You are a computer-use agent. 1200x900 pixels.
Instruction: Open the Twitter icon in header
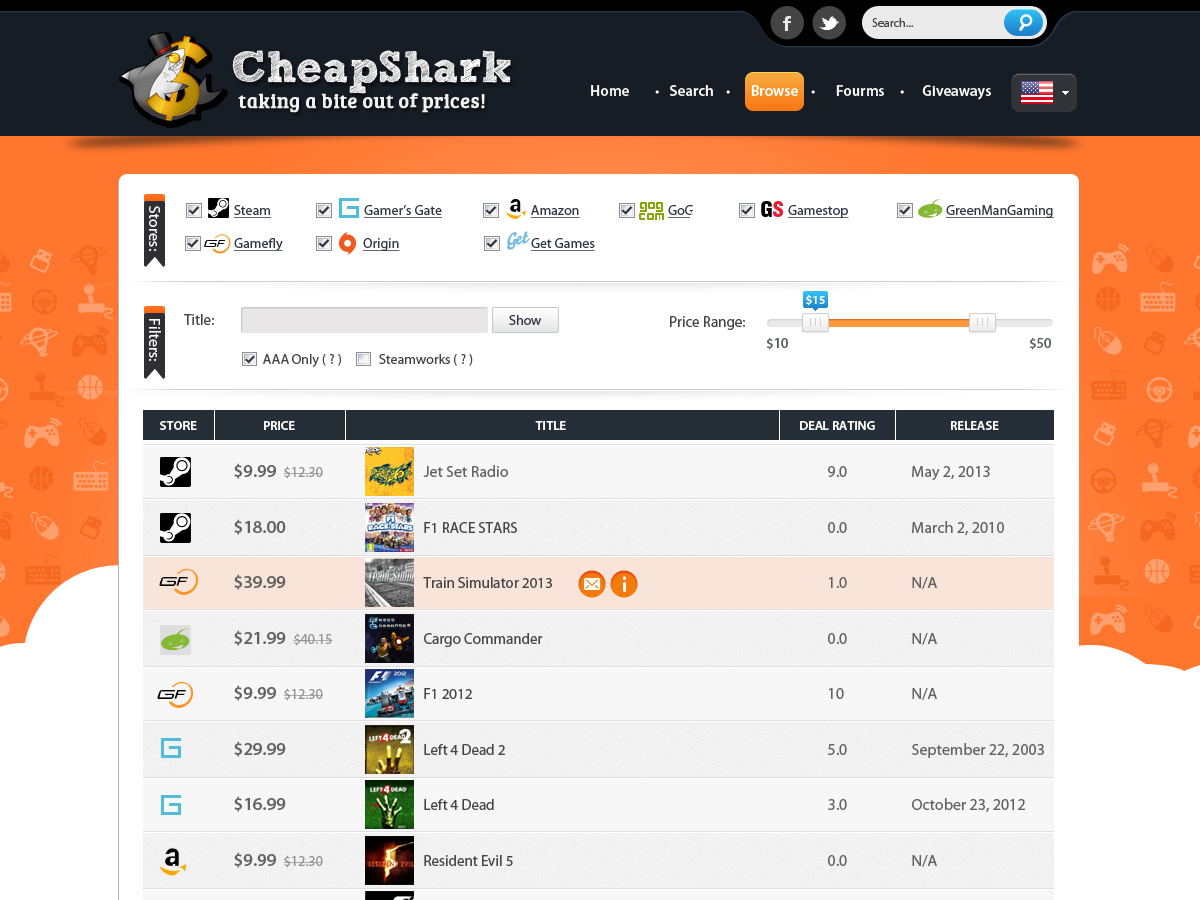[x=829, y=22]
